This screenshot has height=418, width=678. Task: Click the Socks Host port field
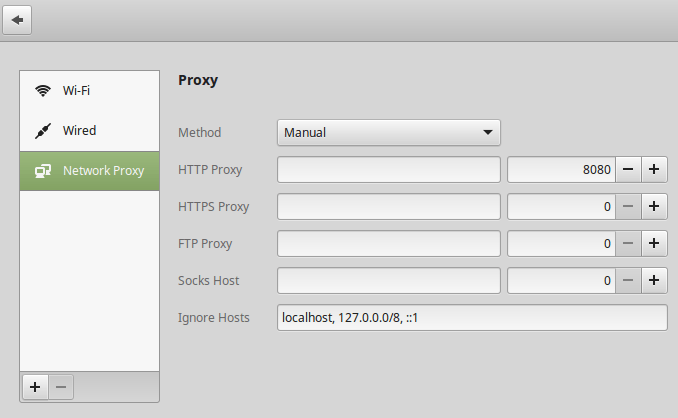561,281
